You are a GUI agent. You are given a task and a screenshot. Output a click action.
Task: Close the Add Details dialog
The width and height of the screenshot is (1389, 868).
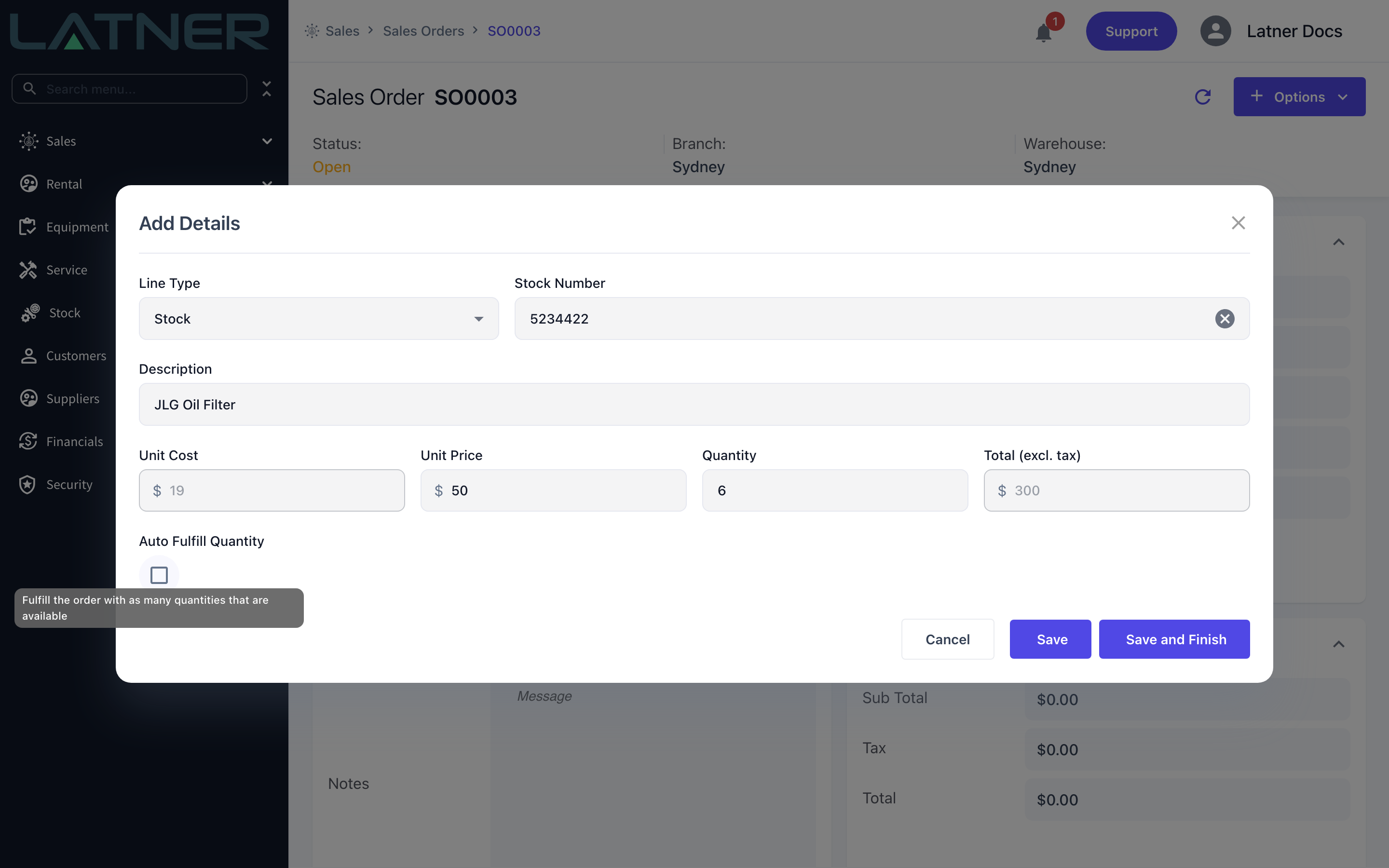[x=1238, y=223]
